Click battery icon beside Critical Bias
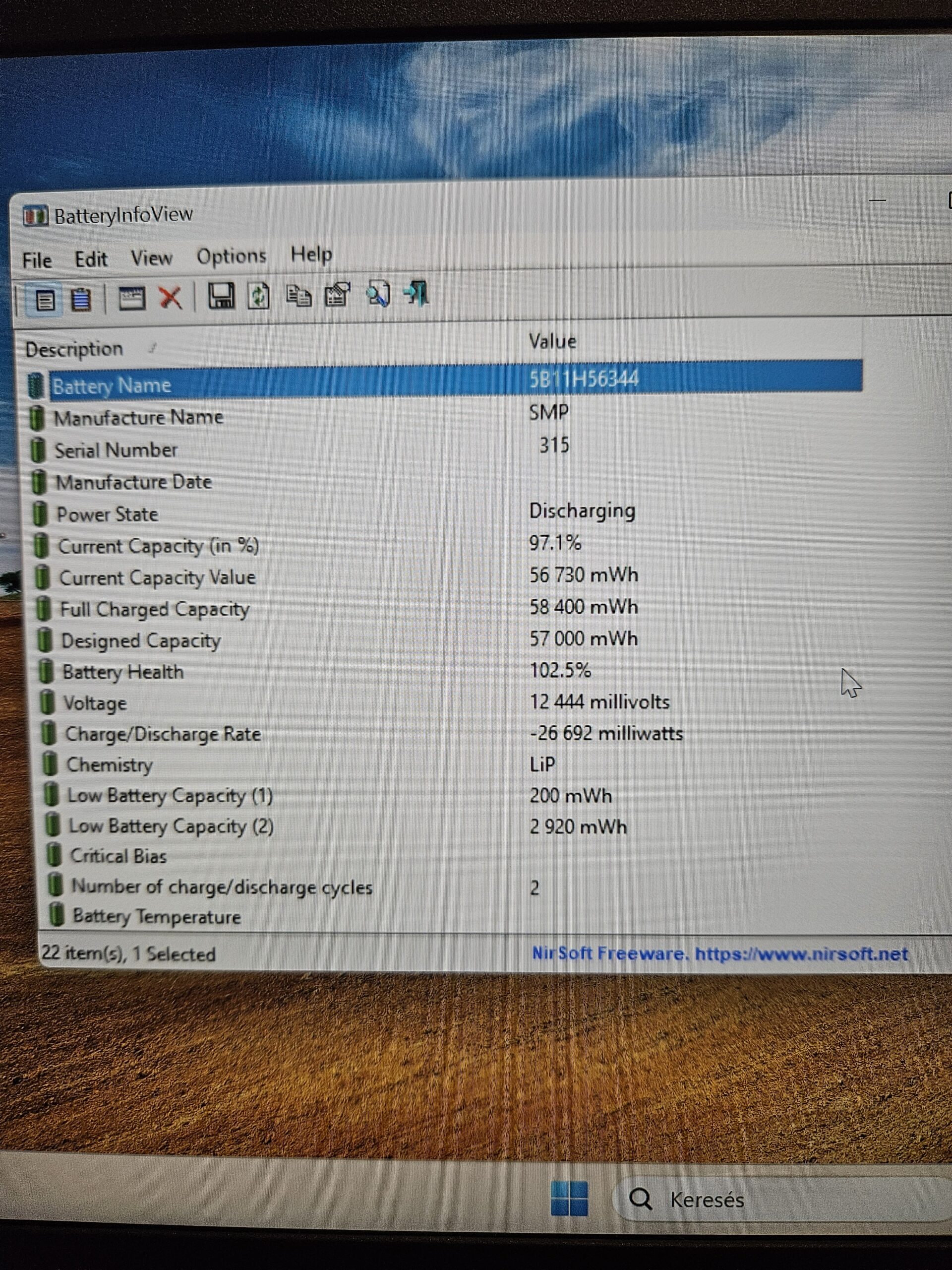 (x=54, y=855)
